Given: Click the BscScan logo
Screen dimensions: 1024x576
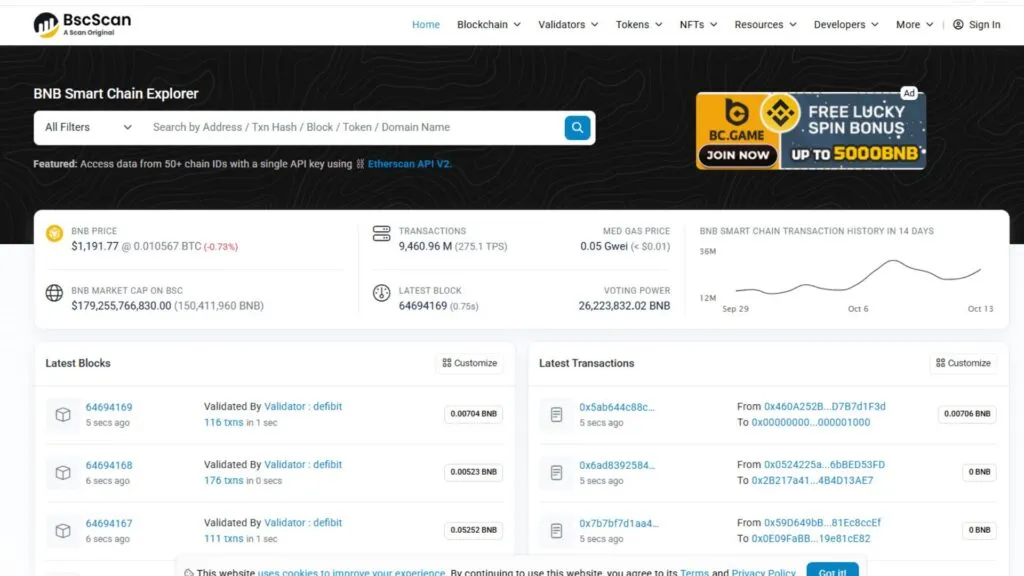Looking at the screenshot, I should pos(82,24).
